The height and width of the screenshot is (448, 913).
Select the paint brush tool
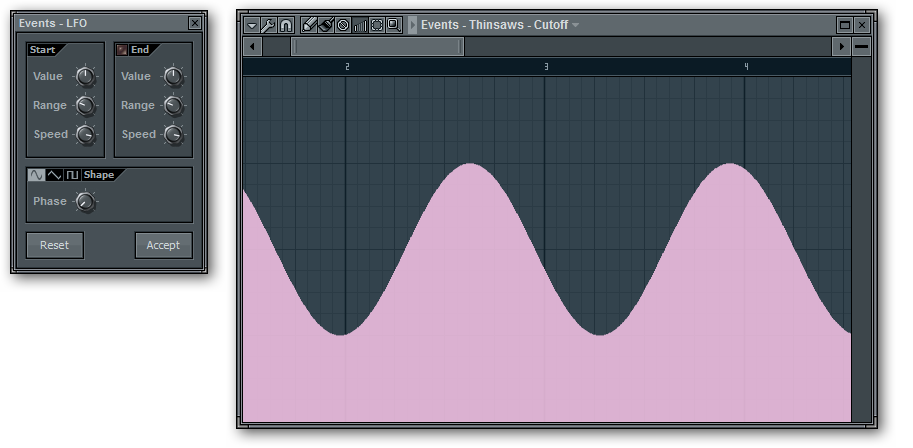point(326,25)
